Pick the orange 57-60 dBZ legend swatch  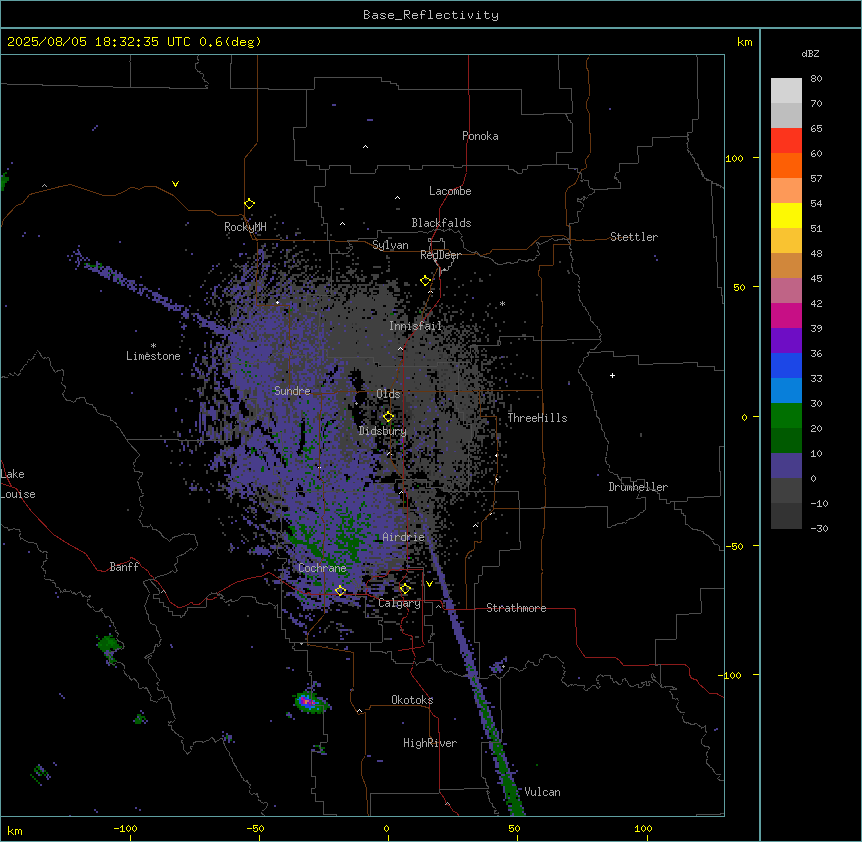[786, 165]
